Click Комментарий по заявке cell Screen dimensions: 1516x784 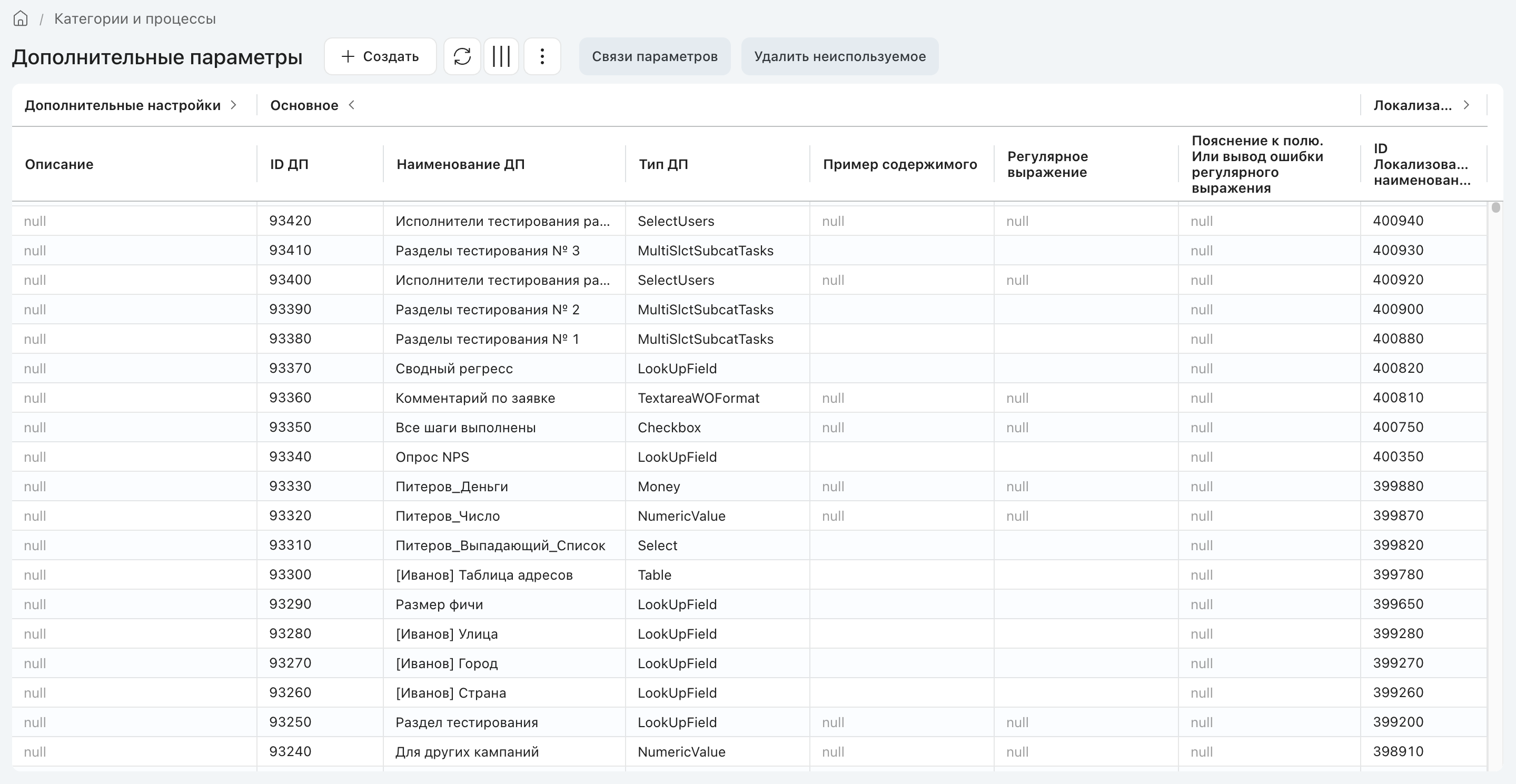click(x=504, y=398)
